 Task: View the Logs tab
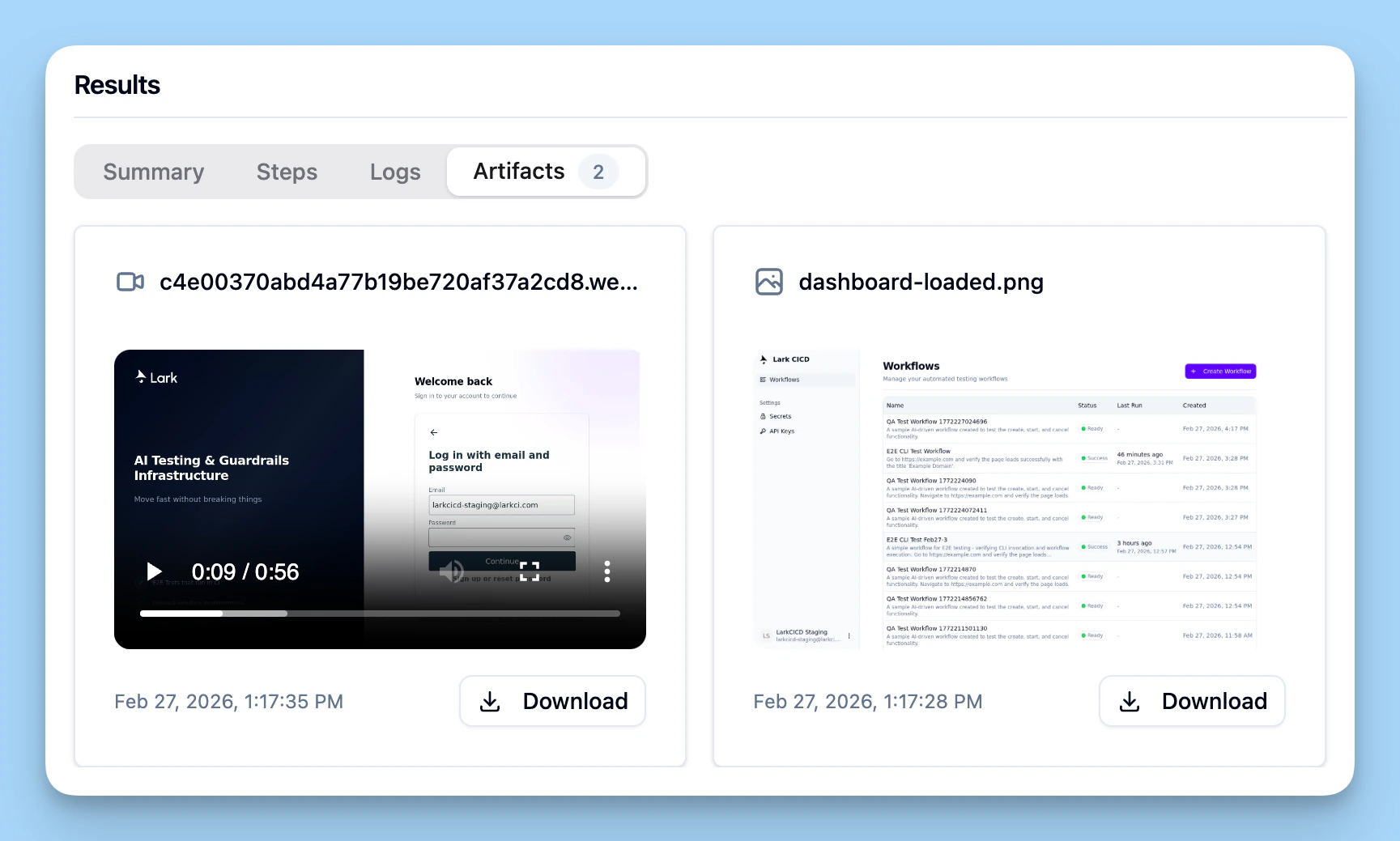point(395,172)
